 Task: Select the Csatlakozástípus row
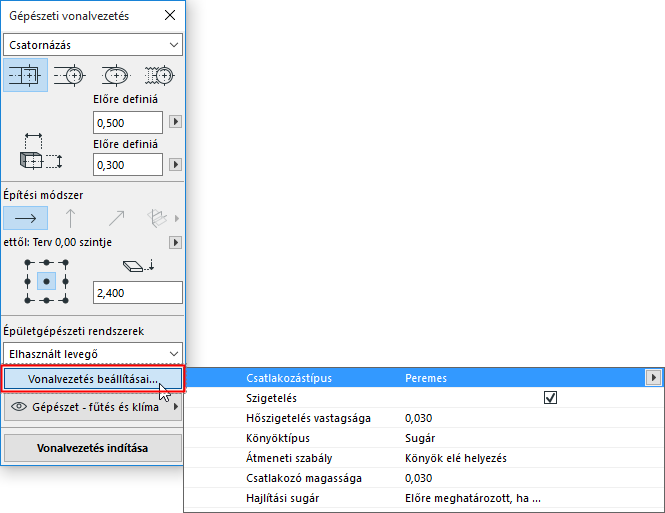pos(424,378)
